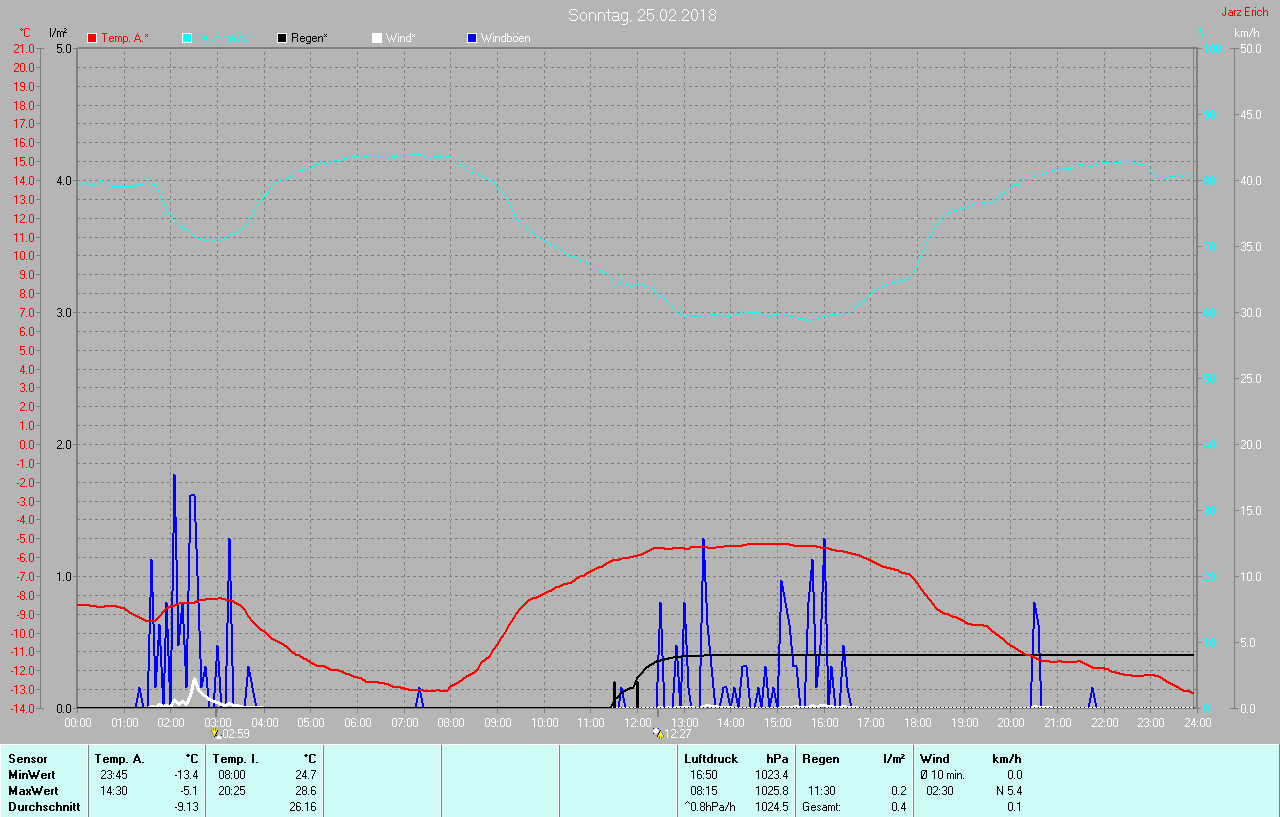This screenshot has width=1280, height=817.
Task: Click the blue Windböen legend square
Action: (x=471, y=38)
